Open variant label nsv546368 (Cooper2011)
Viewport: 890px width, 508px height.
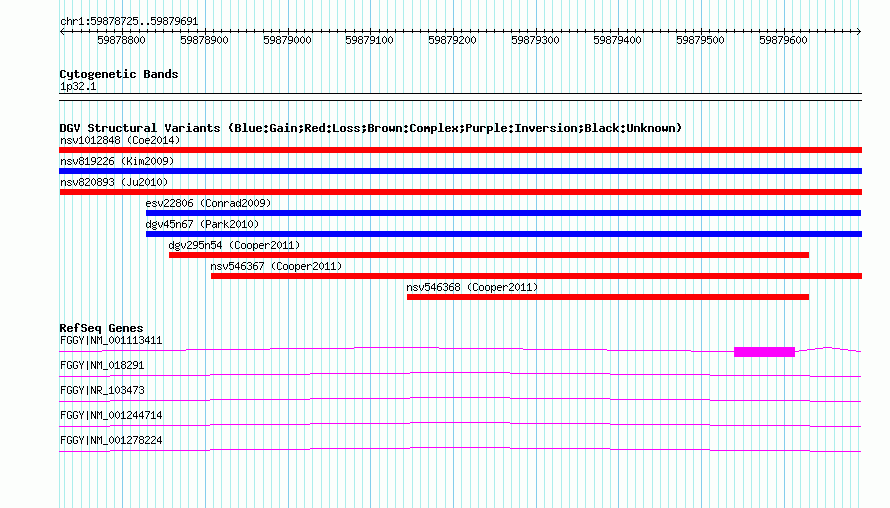[x=472, y=287]
